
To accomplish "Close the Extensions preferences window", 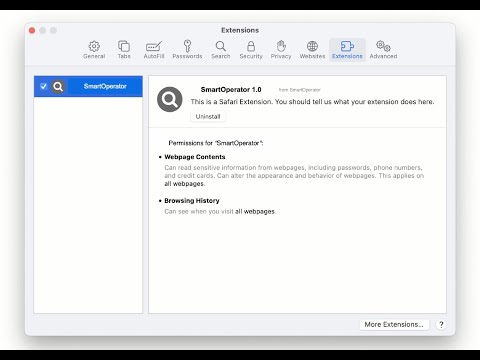I will pos(32,31).
